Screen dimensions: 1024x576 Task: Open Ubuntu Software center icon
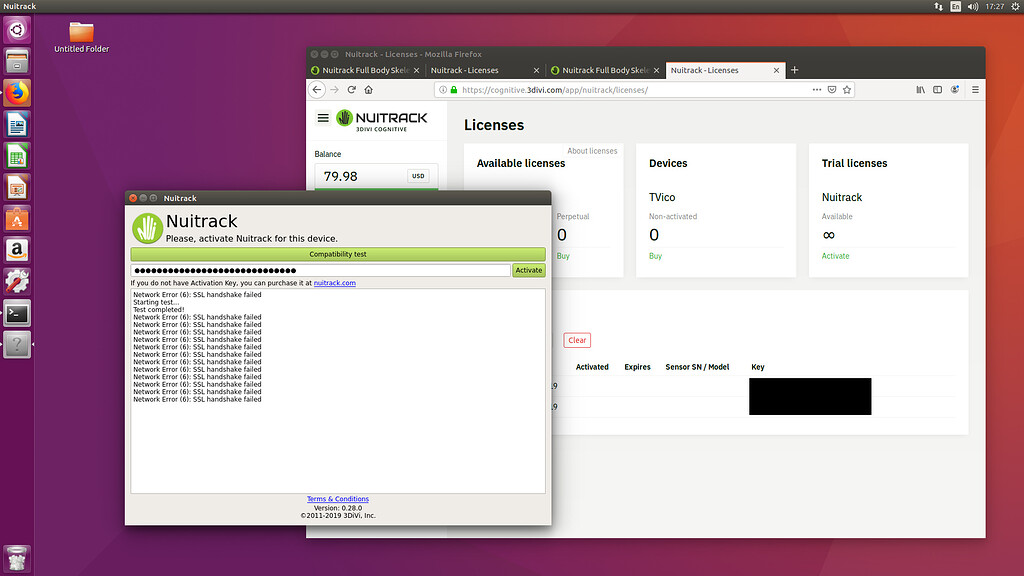[17, 219]
